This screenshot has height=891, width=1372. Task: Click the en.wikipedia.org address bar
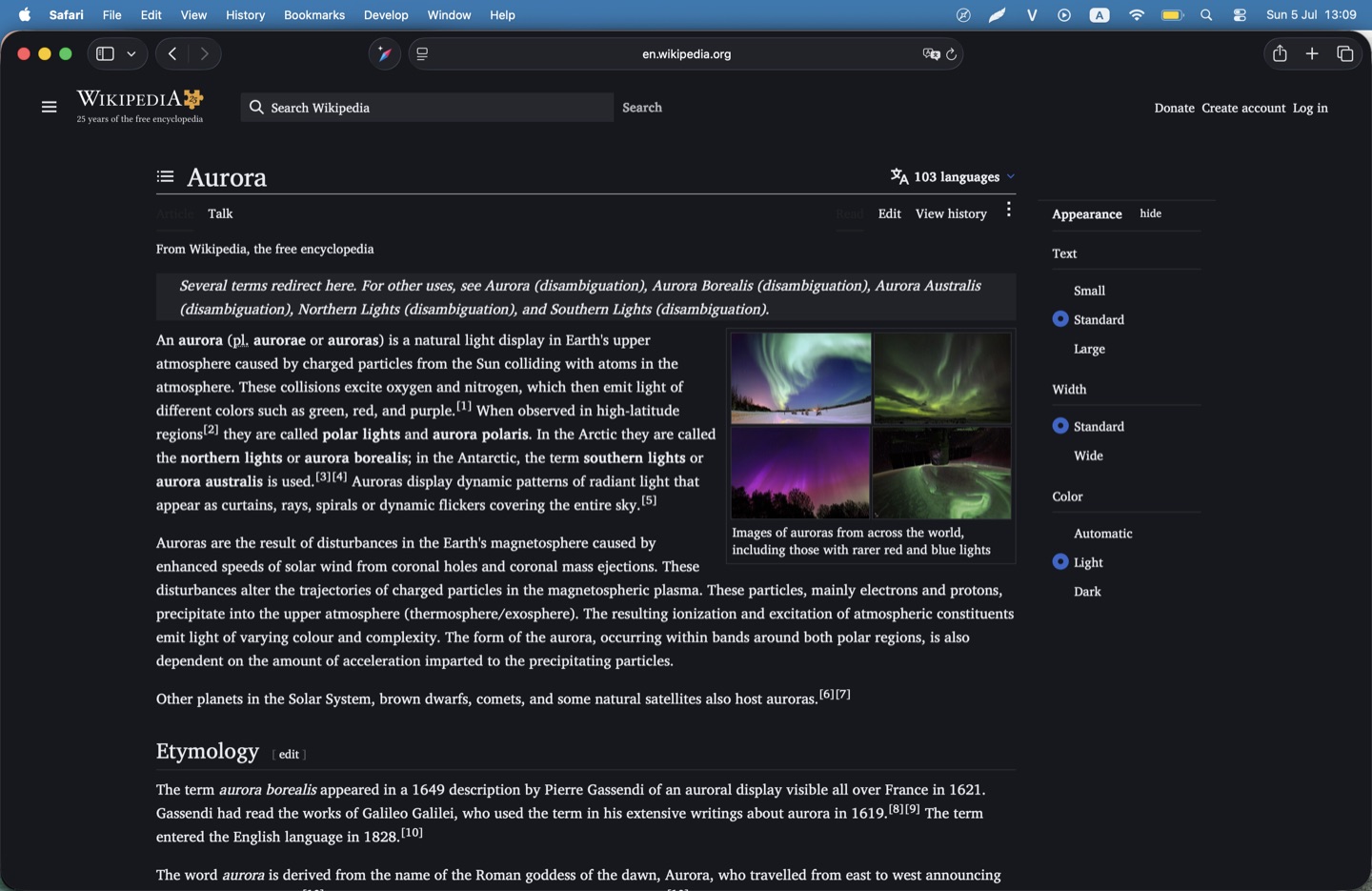(x=686, y=54)
